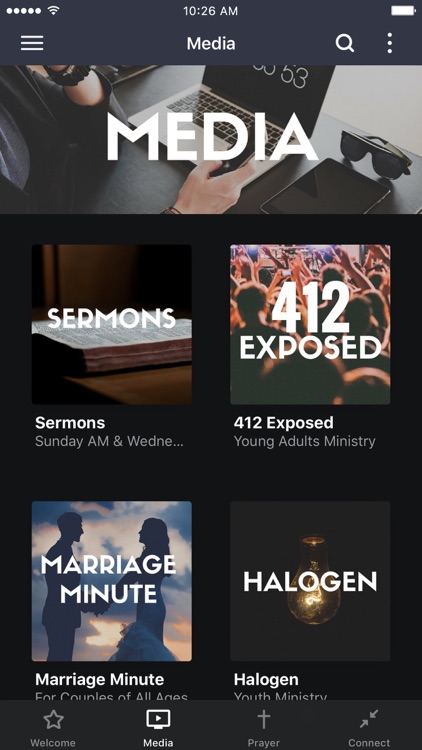Open the Sermons thumbnail
Viewport: 422px width, 750px height.
click(x=112, y=324)
